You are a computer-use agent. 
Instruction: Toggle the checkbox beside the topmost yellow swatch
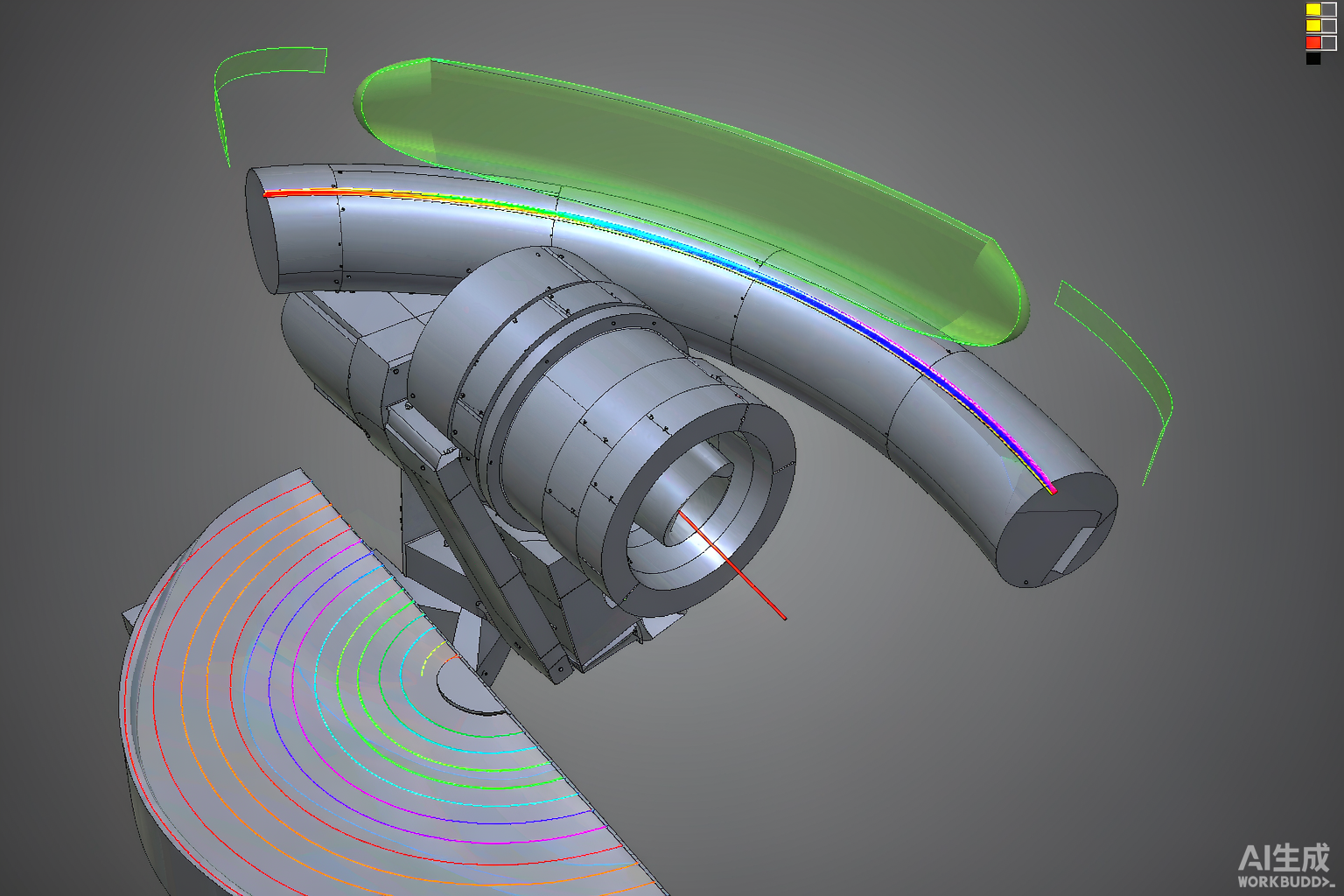[1329, 10]
